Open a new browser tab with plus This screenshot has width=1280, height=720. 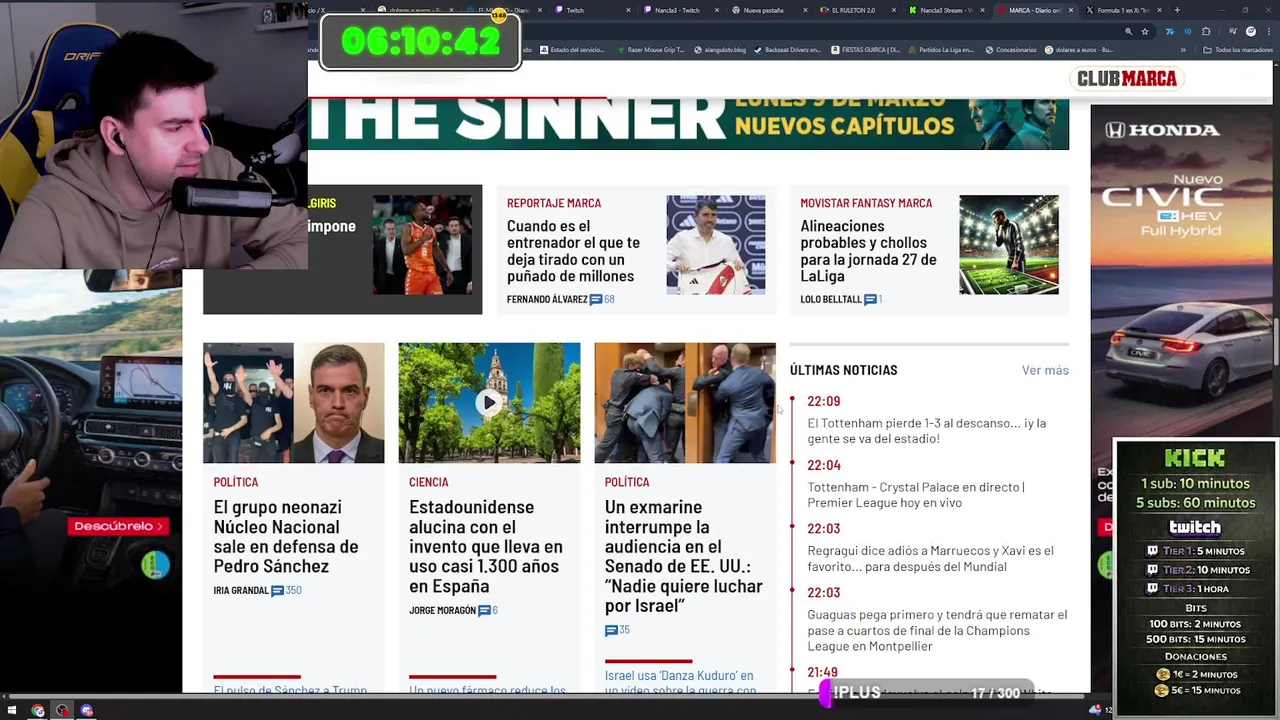[x=1177, y=10]
